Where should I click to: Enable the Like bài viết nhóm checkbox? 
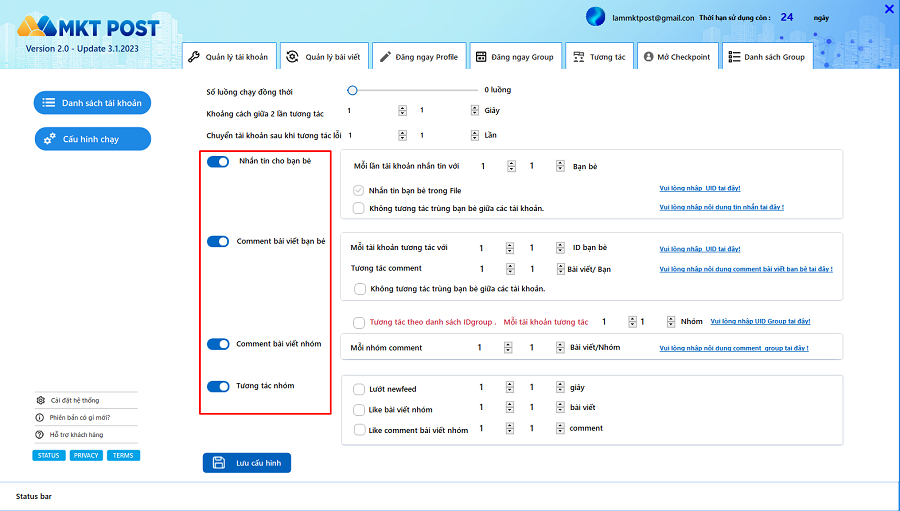(359, 409)
